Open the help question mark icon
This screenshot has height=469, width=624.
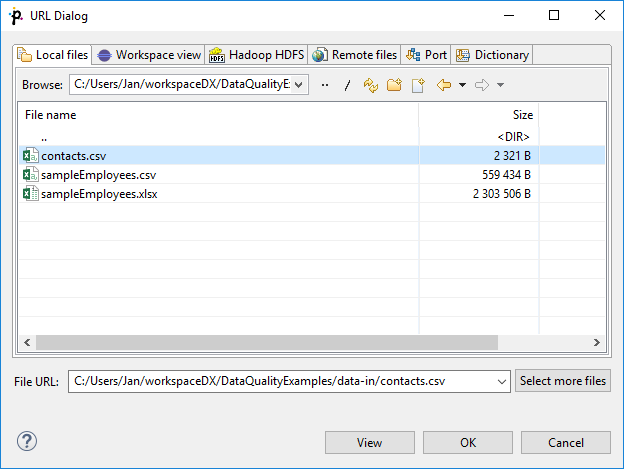coord(27,441)
